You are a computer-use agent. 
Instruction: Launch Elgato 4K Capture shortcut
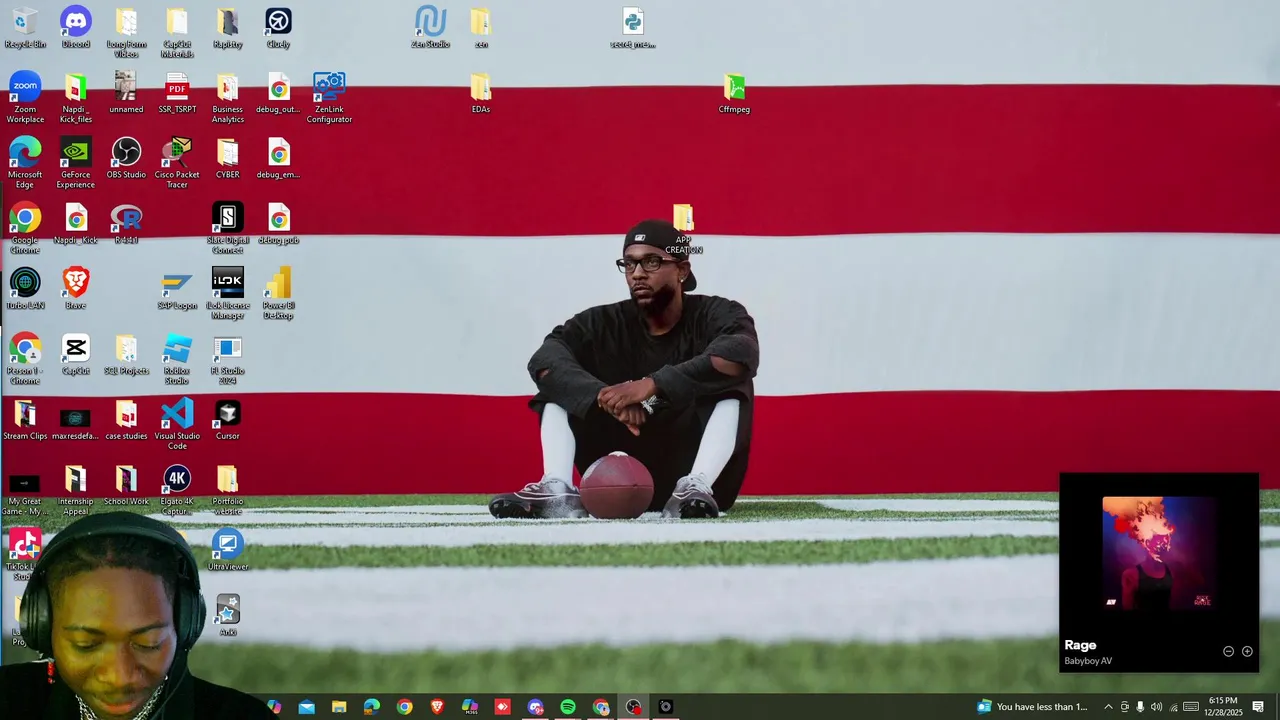click(x=177, y=490)
